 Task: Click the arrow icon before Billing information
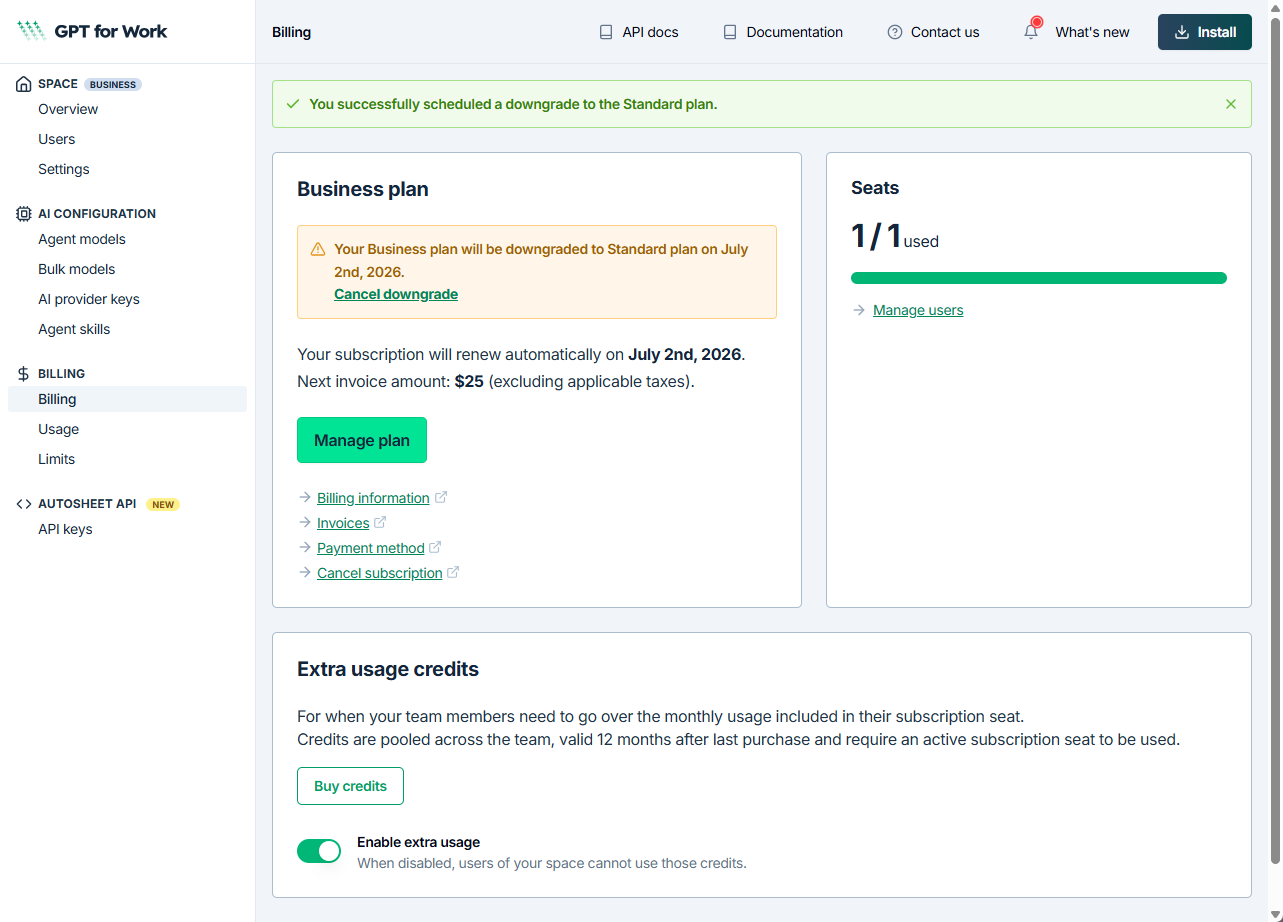(x=305, y=497)
